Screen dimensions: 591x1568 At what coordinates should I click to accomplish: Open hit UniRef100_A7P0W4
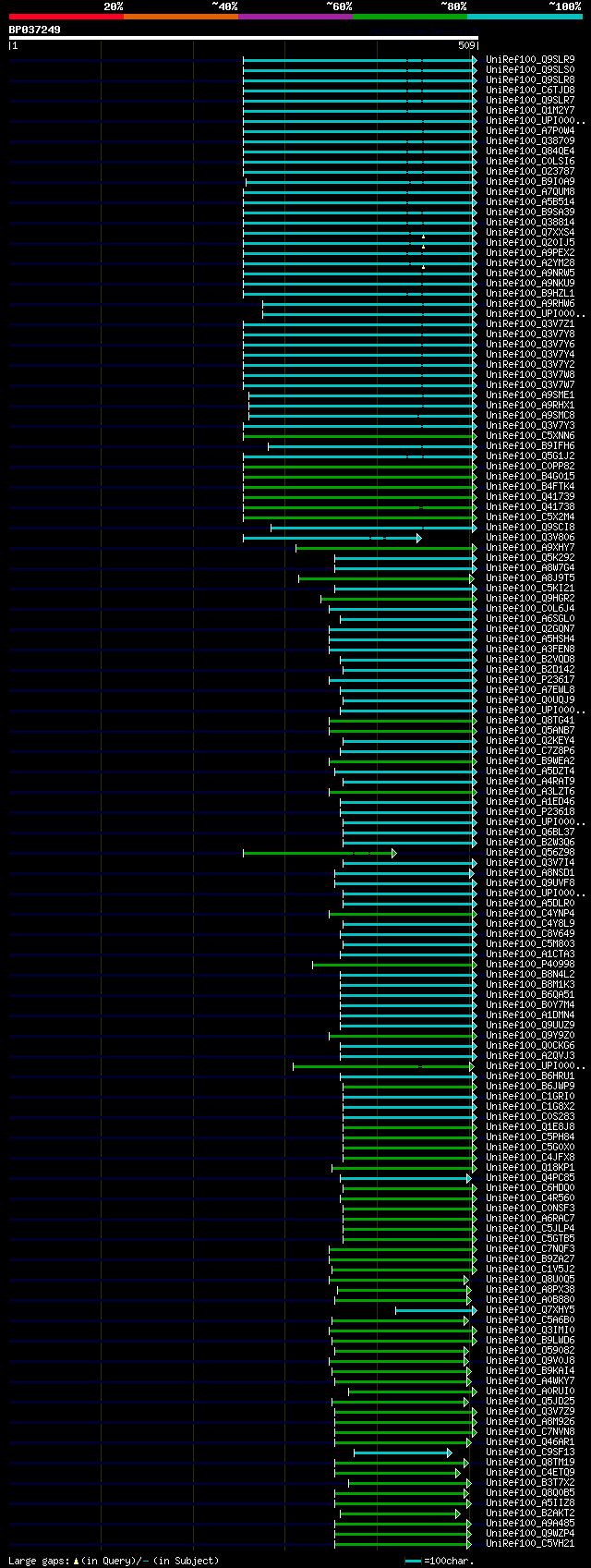point(530,131)
